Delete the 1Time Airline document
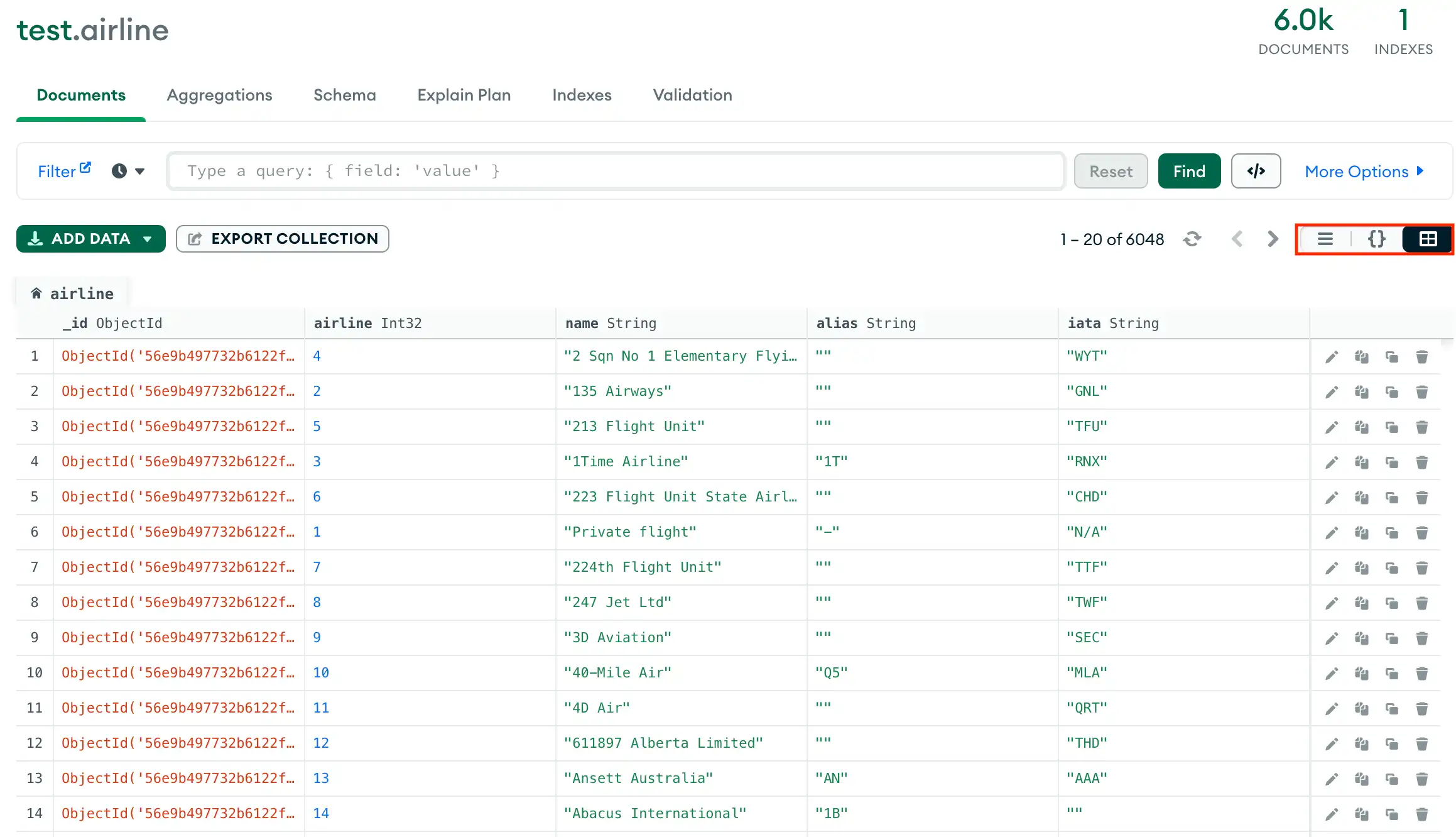Screen dimensions: 1456x837 pyautogui.click(x=1422, y=462)
